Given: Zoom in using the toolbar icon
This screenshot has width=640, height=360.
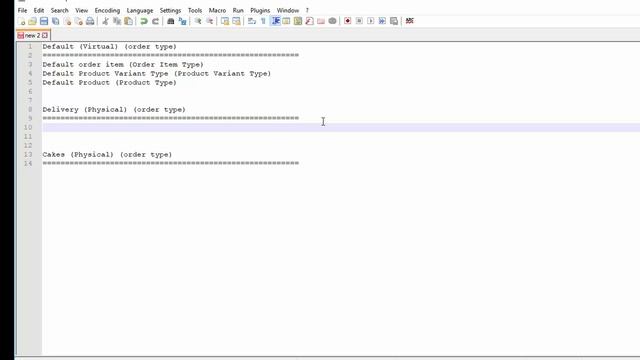Looking at the screenshot, I should [198, 21].
